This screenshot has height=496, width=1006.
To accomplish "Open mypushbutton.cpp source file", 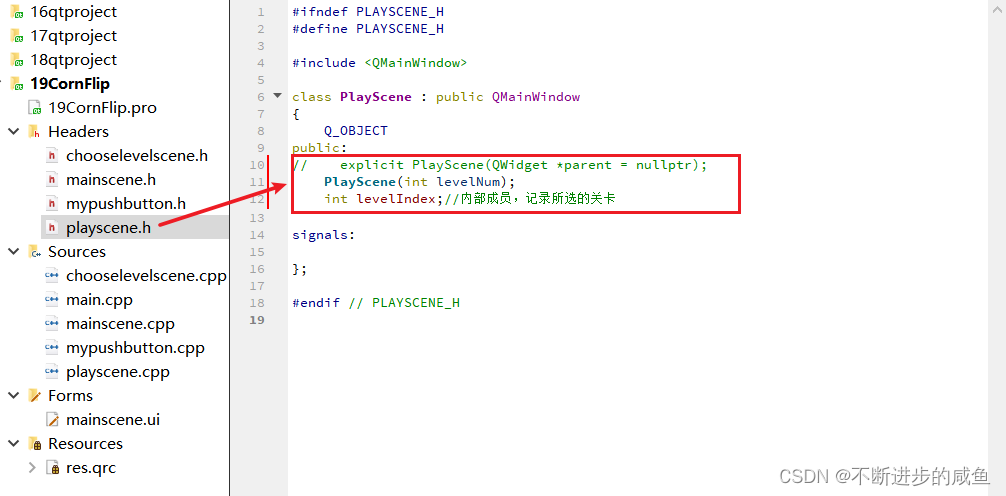I will pyautogui.click(x=135, y=348).
